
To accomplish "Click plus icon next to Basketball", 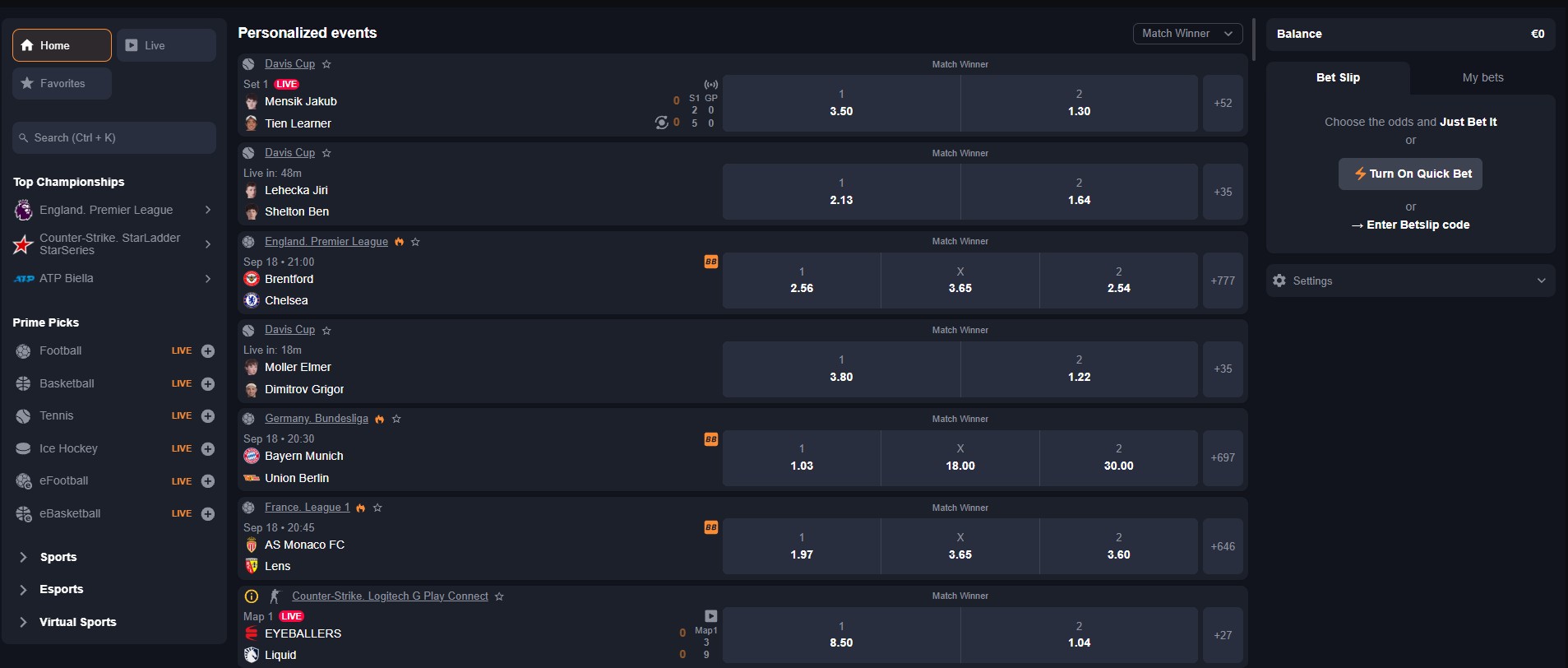I will (208, 383).
